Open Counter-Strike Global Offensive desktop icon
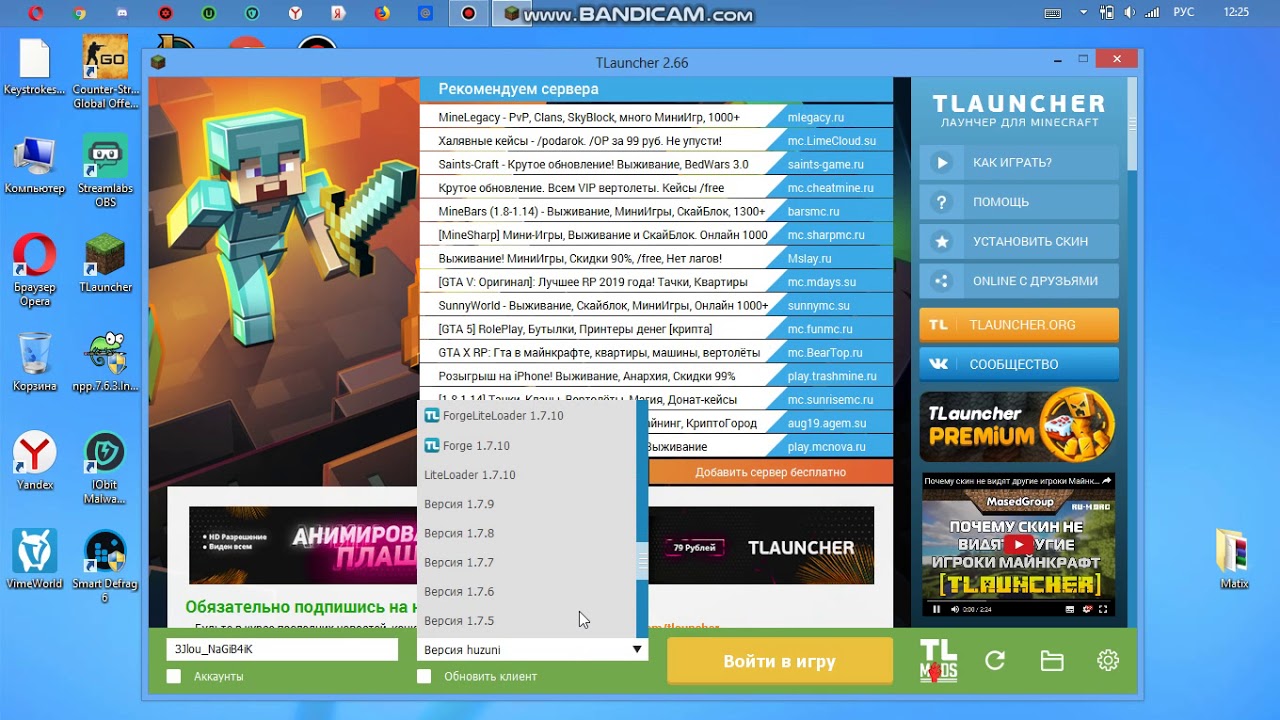 click(x=105, y=72)
